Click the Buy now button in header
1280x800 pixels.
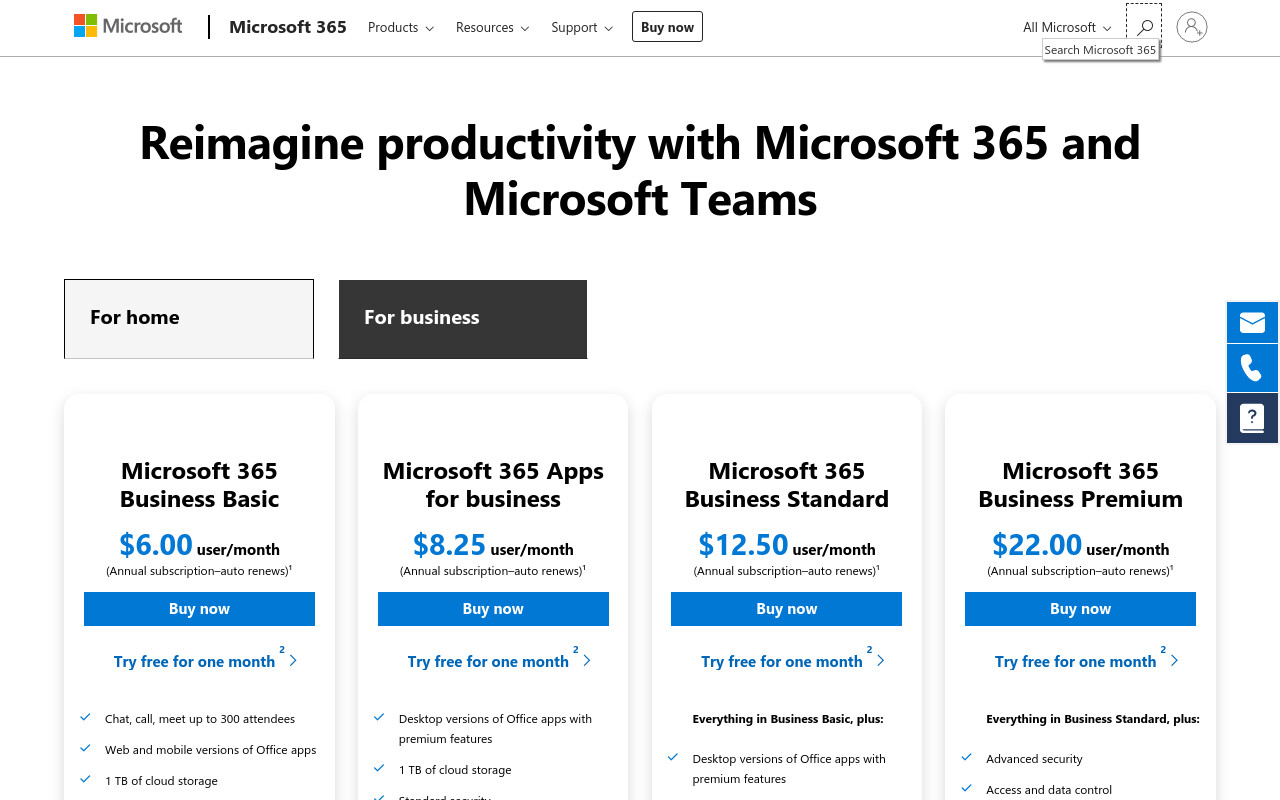[667, 27]
